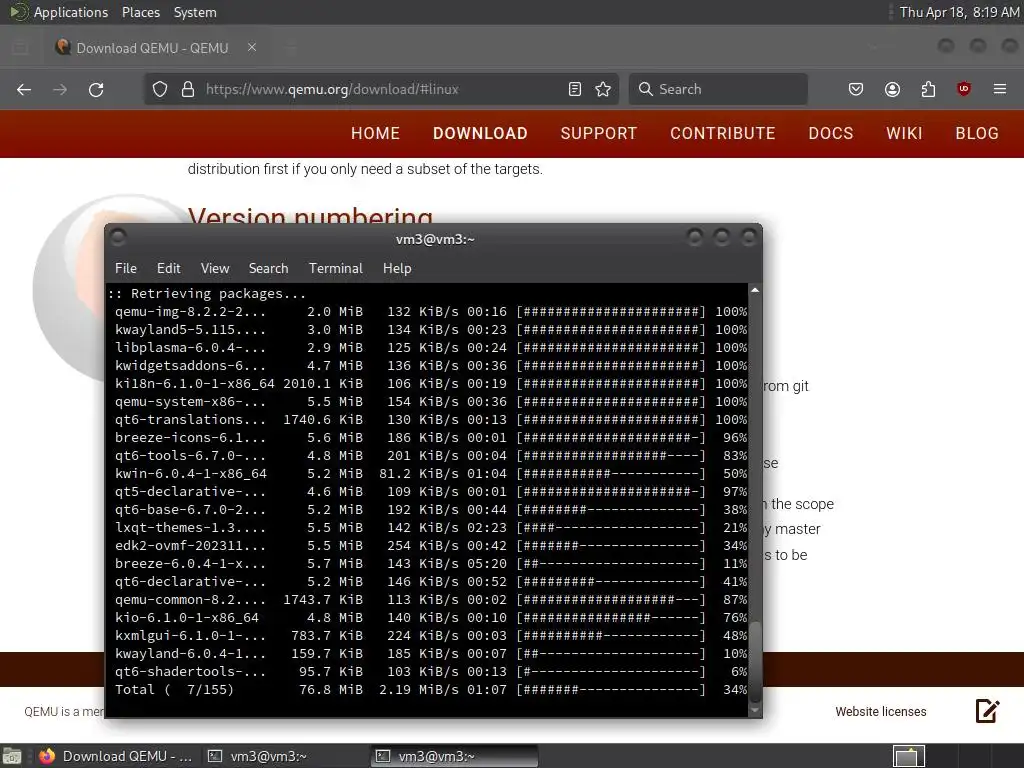1024x768 pixels.
Task: Open the Website licenses footer link
Action: 880,712
